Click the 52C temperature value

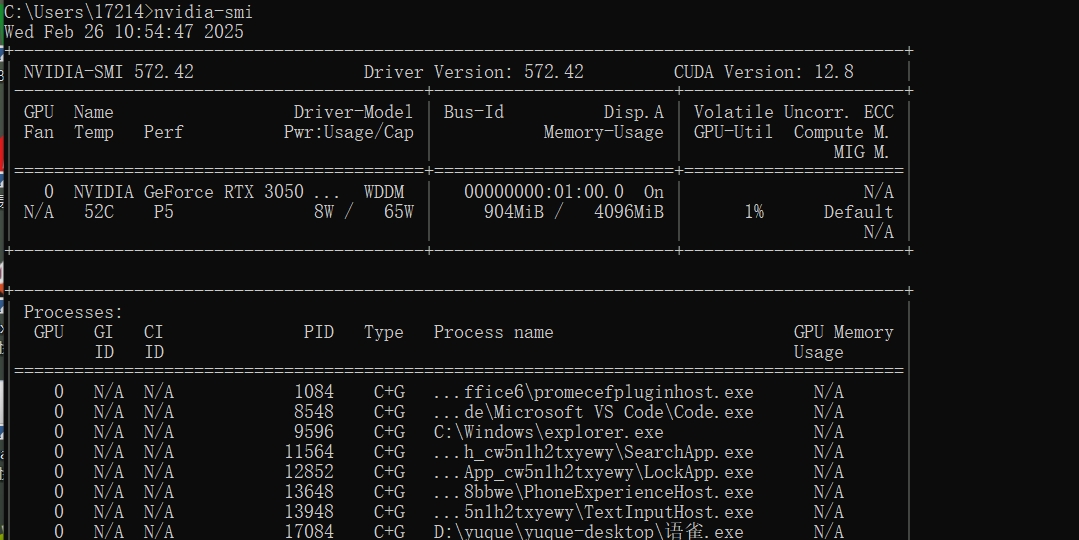pyautogui.click(x=98, y=212)
